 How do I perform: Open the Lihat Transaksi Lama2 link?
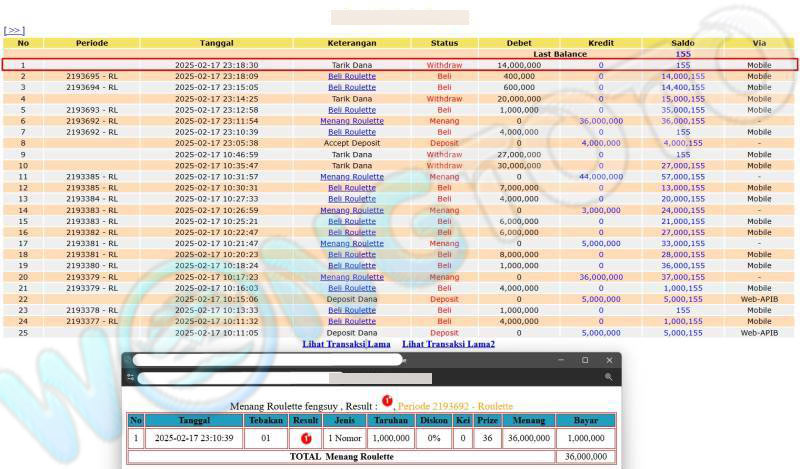pyautogui.click(x=448, y=344)
